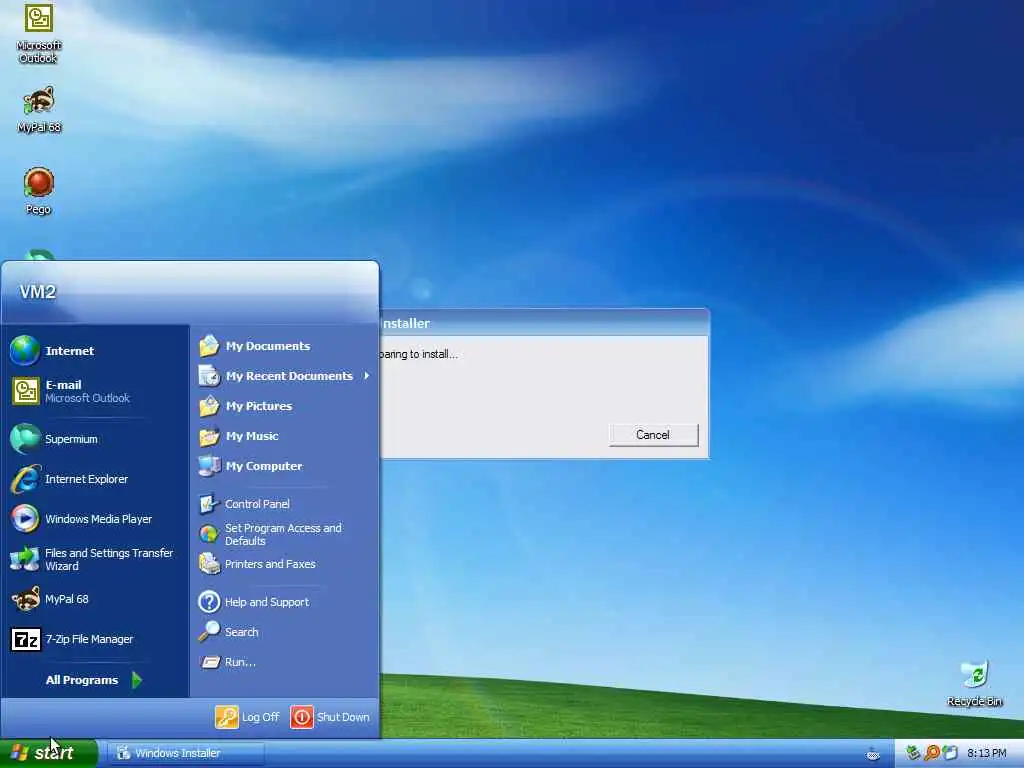Start Files and Settings Transfer Wizard
1024x768 pixels.
pos(92,559)
